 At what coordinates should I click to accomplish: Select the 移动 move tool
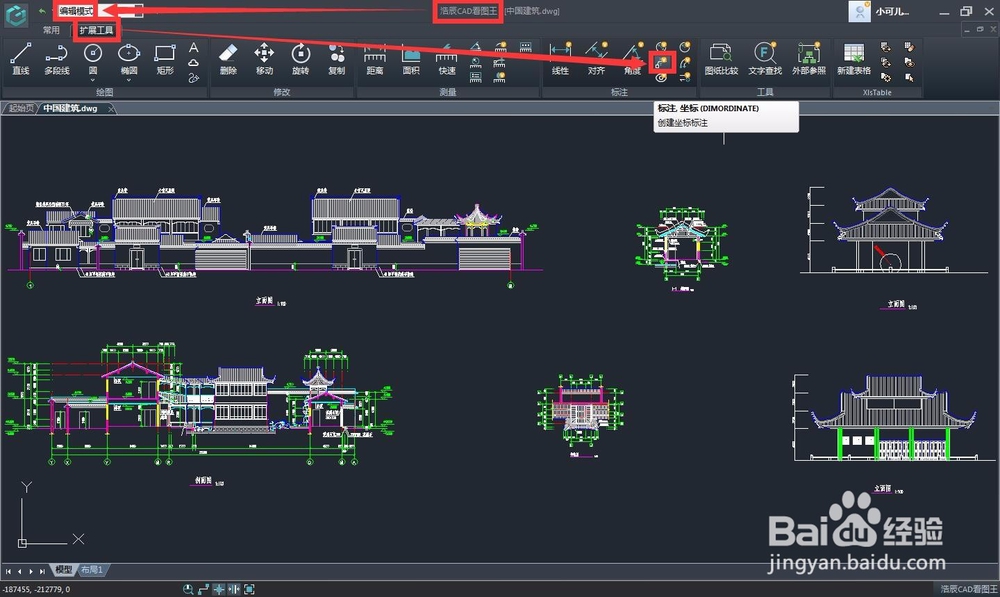click(264, 59)
